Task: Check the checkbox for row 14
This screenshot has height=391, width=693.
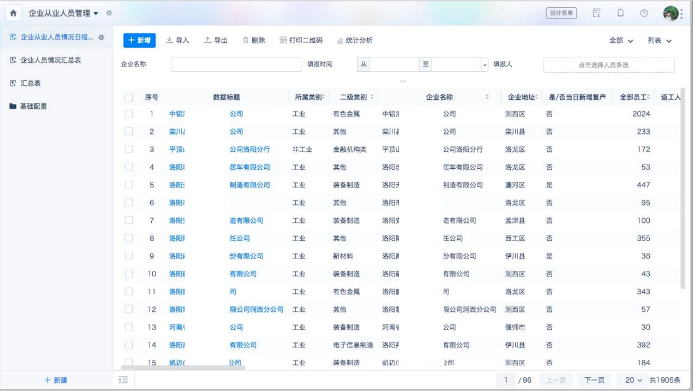Action: pyautogui.click(x=129, y=345)
